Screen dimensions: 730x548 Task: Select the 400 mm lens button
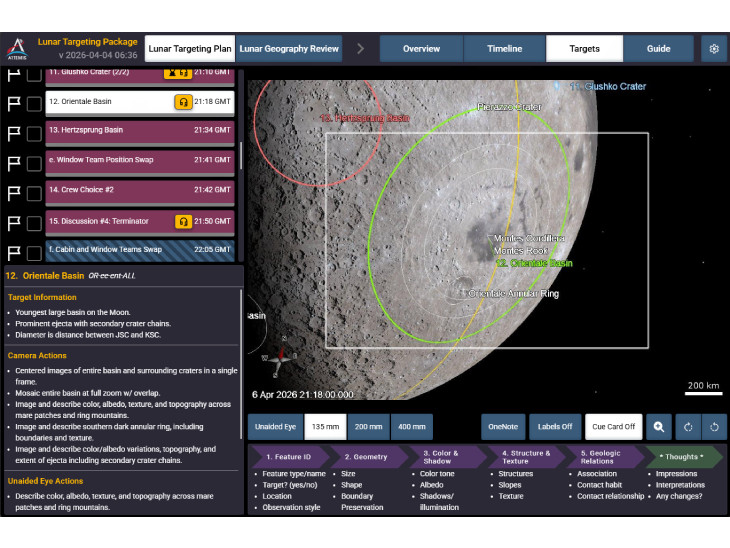coord(411,427)
